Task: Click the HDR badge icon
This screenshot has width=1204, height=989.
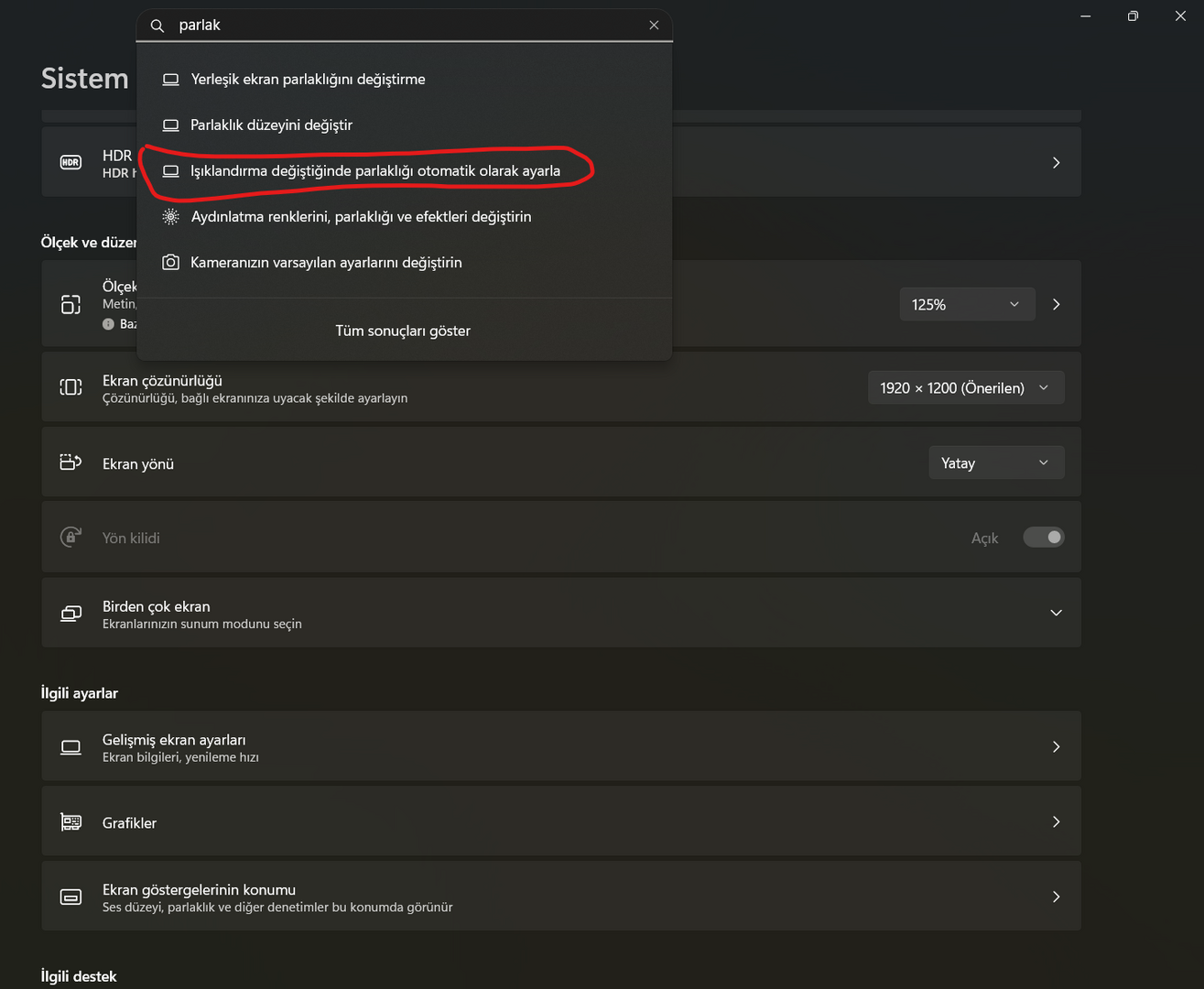Action: point(71,163)
